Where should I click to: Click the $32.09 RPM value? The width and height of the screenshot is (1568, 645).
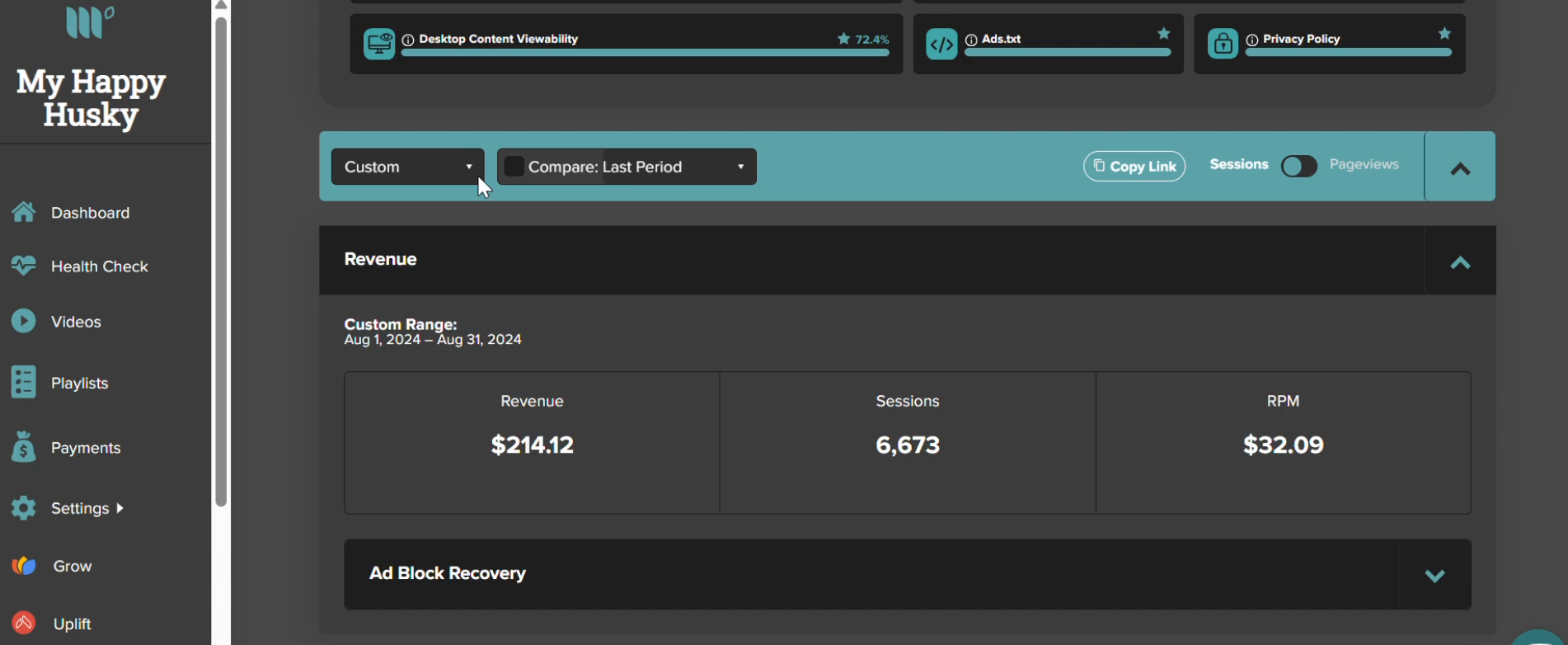[1283, 445]
